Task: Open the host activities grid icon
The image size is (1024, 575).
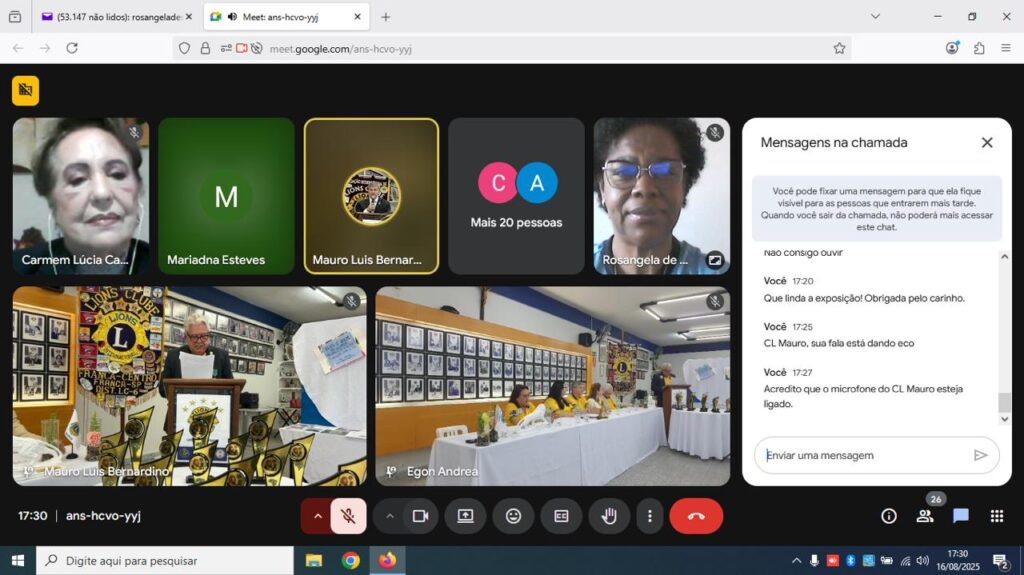Action: pyautogui.click(x=996, y=516)
